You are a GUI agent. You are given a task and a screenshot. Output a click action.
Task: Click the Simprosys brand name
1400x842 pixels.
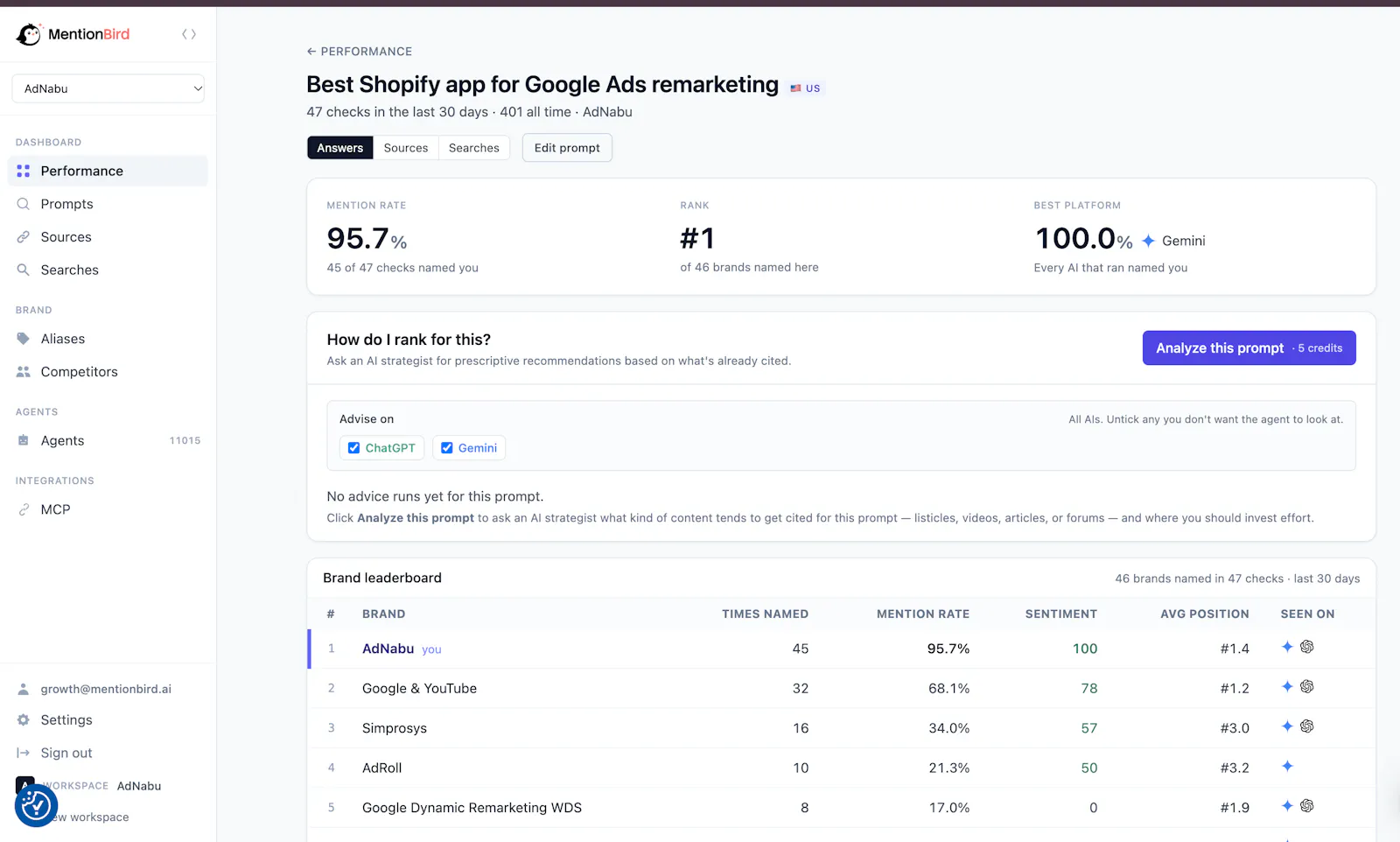(x=395, y=728)
